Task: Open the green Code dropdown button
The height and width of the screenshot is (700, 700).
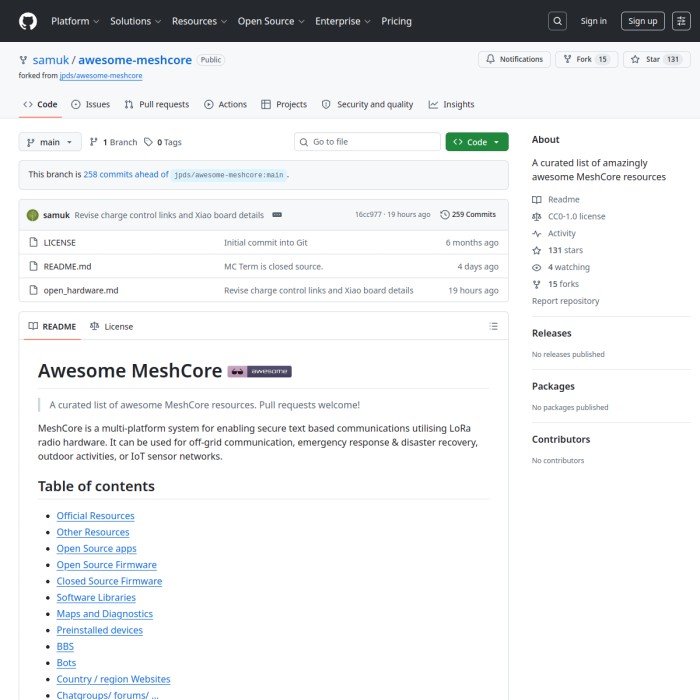Action: pyautogui.click(x=477, y=142)
